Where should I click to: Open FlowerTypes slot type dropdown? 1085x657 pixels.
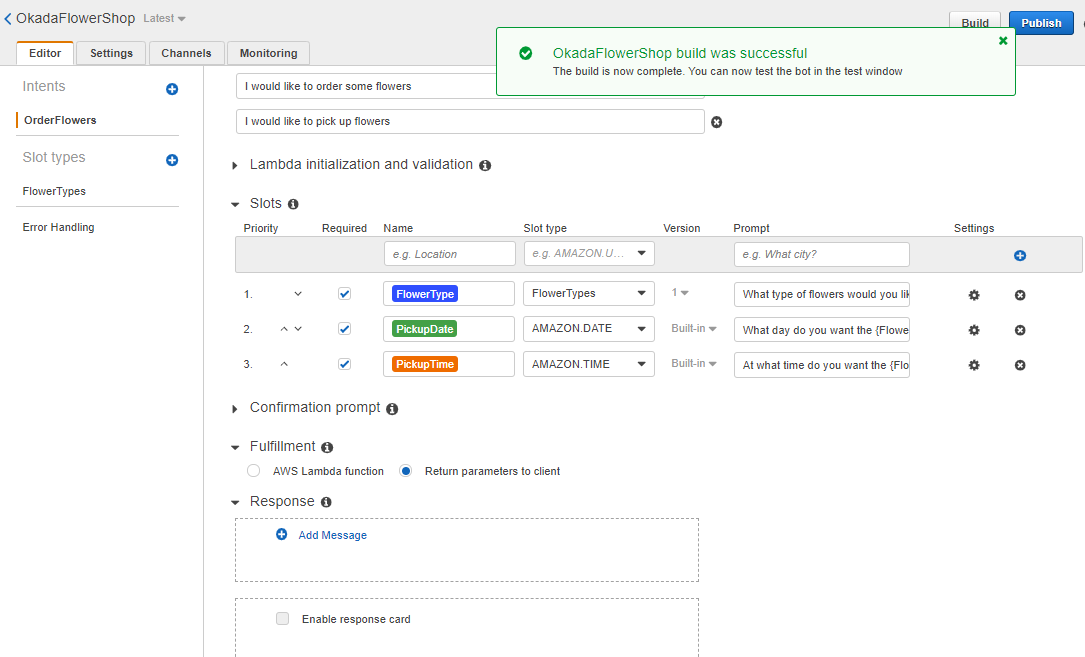(x=589, y=294)
